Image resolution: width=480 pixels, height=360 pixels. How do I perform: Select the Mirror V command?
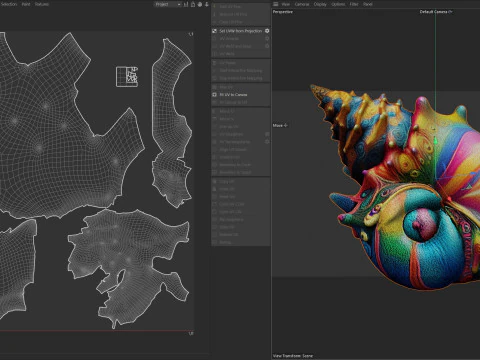241,119
